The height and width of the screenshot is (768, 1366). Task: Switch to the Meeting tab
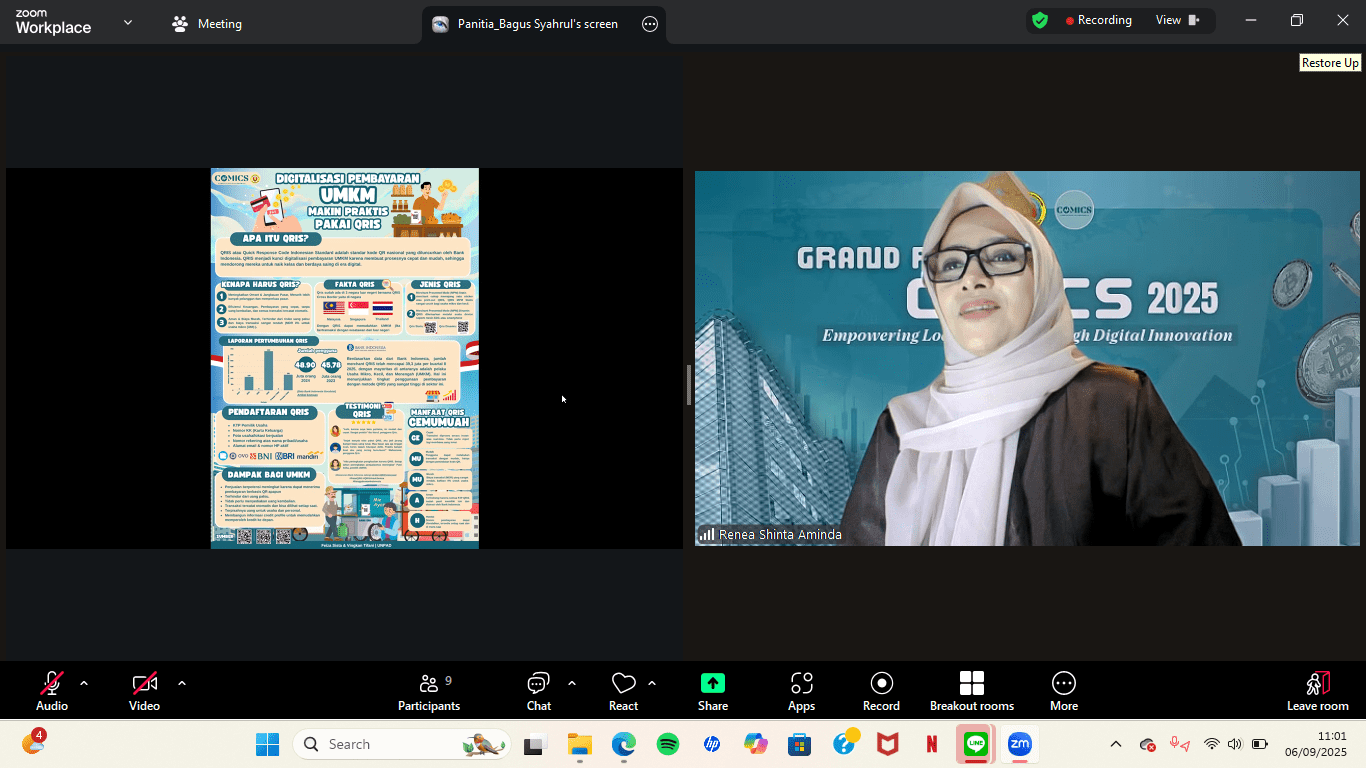207,24
